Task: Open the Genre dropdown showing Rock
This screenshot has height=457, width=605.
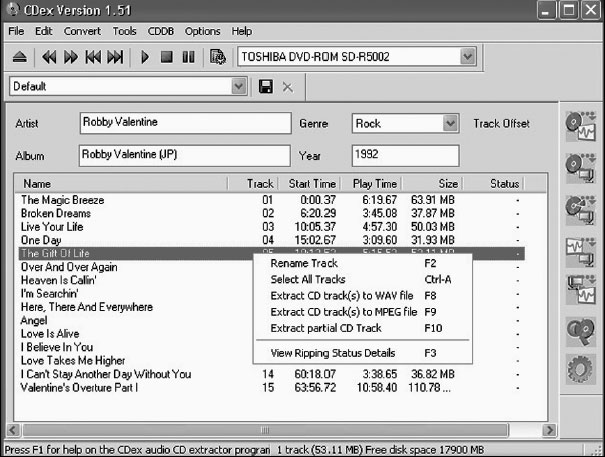Action: (450, 123)
